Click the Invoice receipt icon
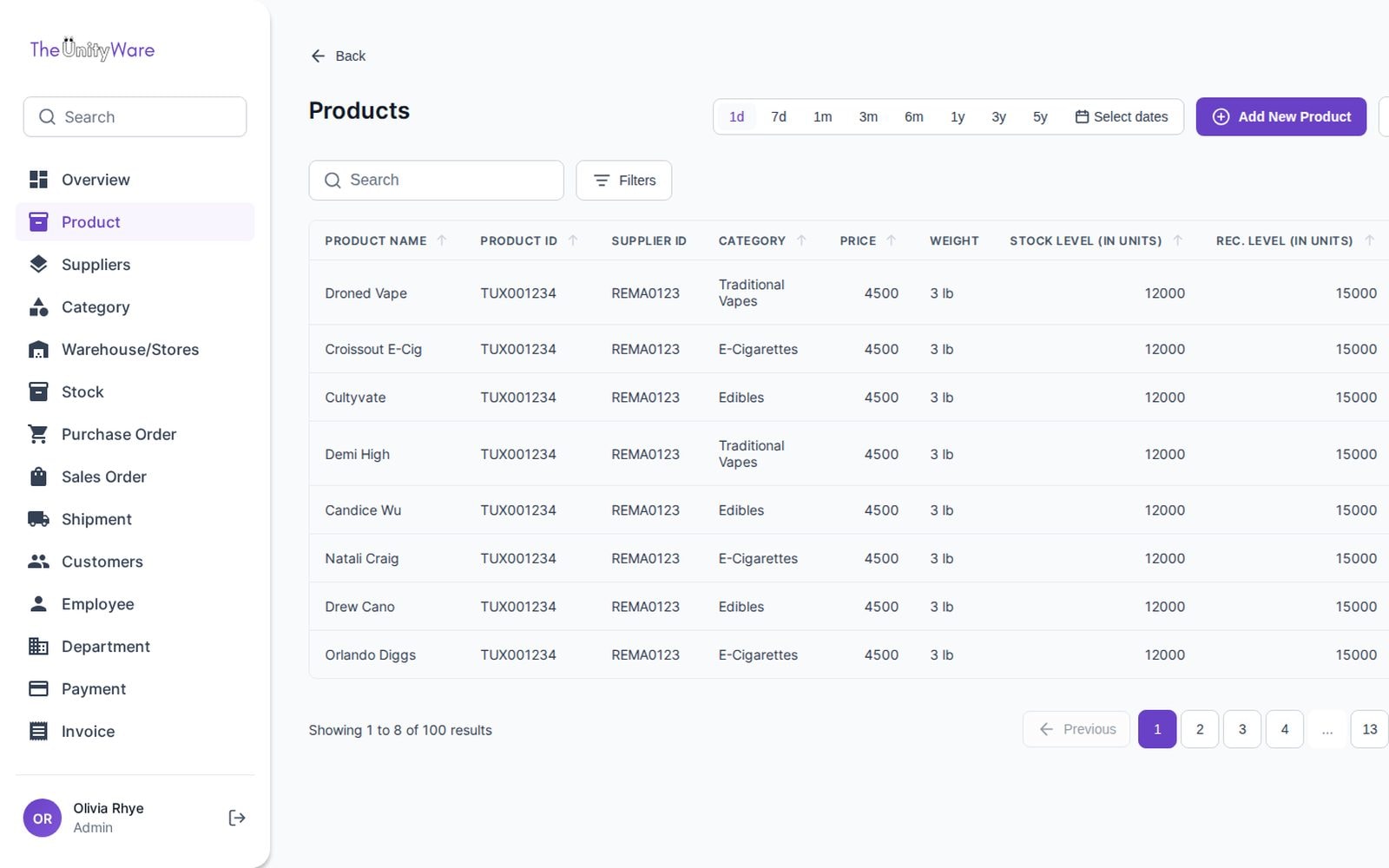 coord(38,732)
